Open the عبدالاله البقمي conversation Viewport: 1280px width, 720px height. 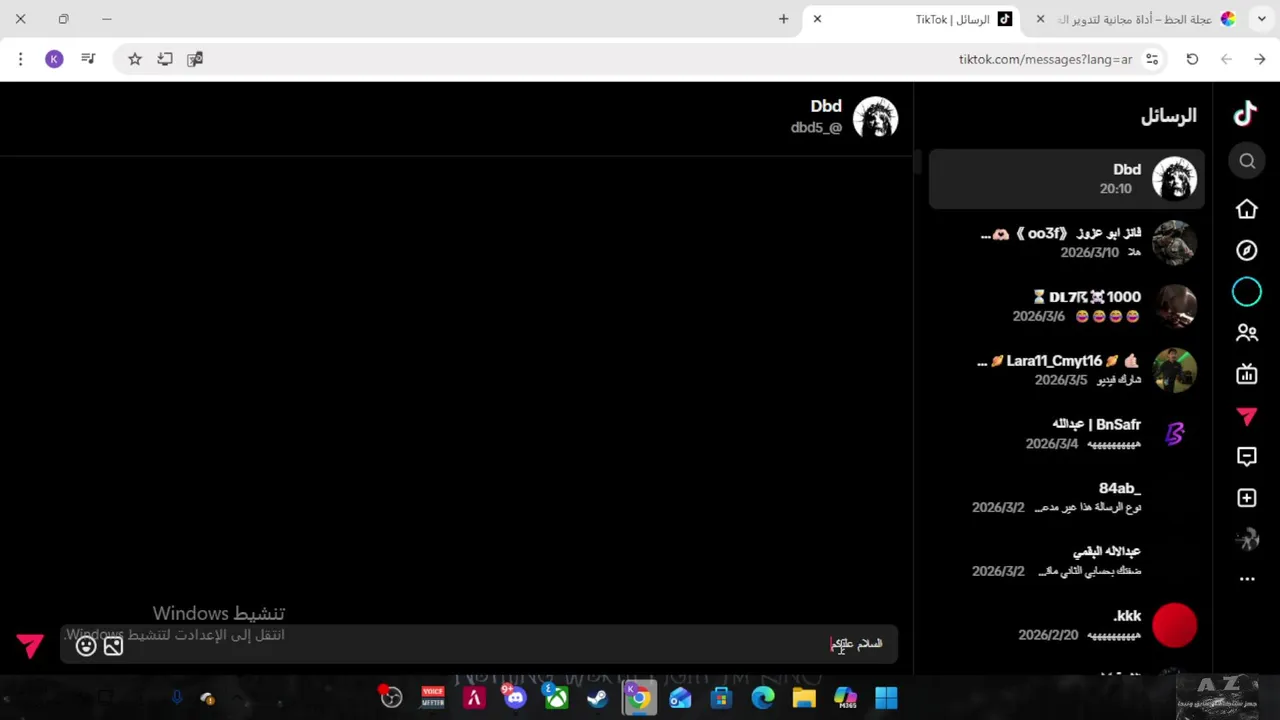[x=1066, y=560]
